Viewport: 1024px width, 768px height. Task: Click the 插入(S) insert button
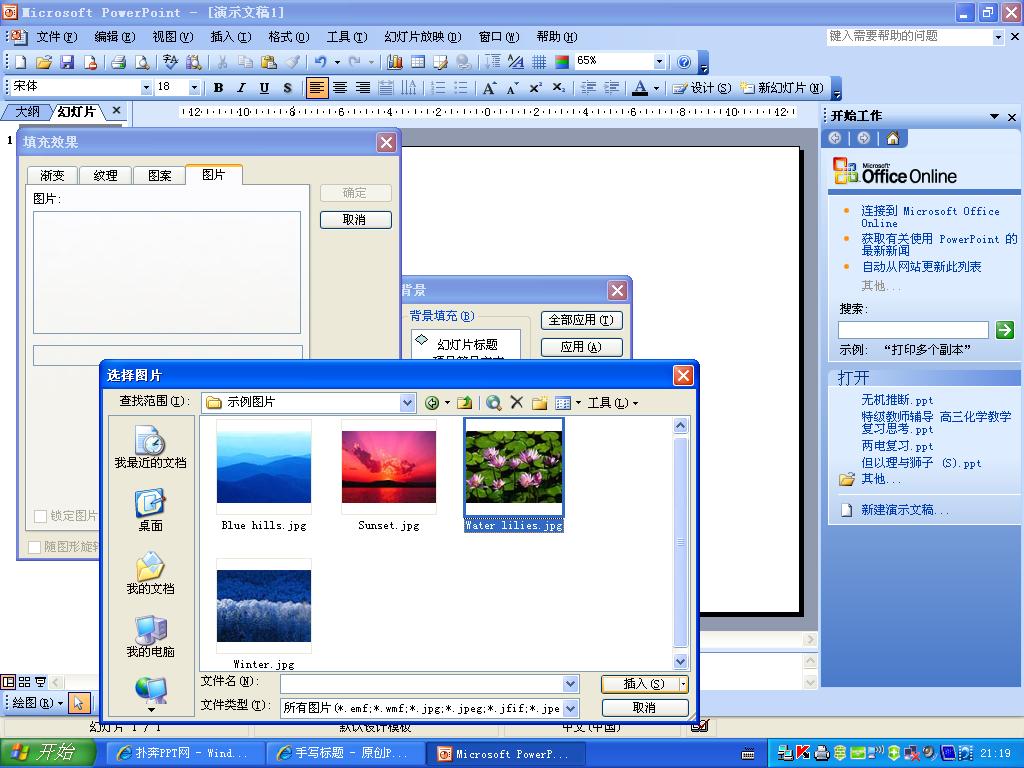click(x=640, y=684)
